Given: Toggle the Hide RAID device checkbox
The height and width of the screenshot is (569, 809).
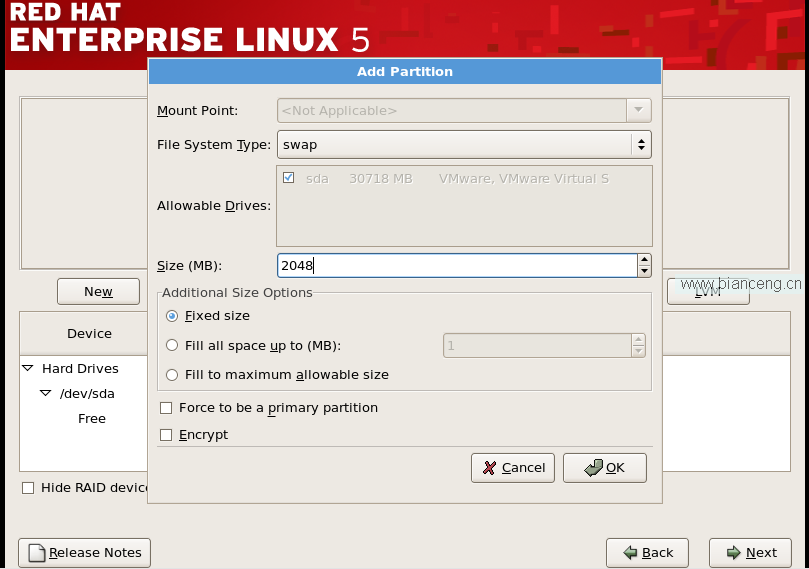Looking at the screenshot, I should coord(28,488).
